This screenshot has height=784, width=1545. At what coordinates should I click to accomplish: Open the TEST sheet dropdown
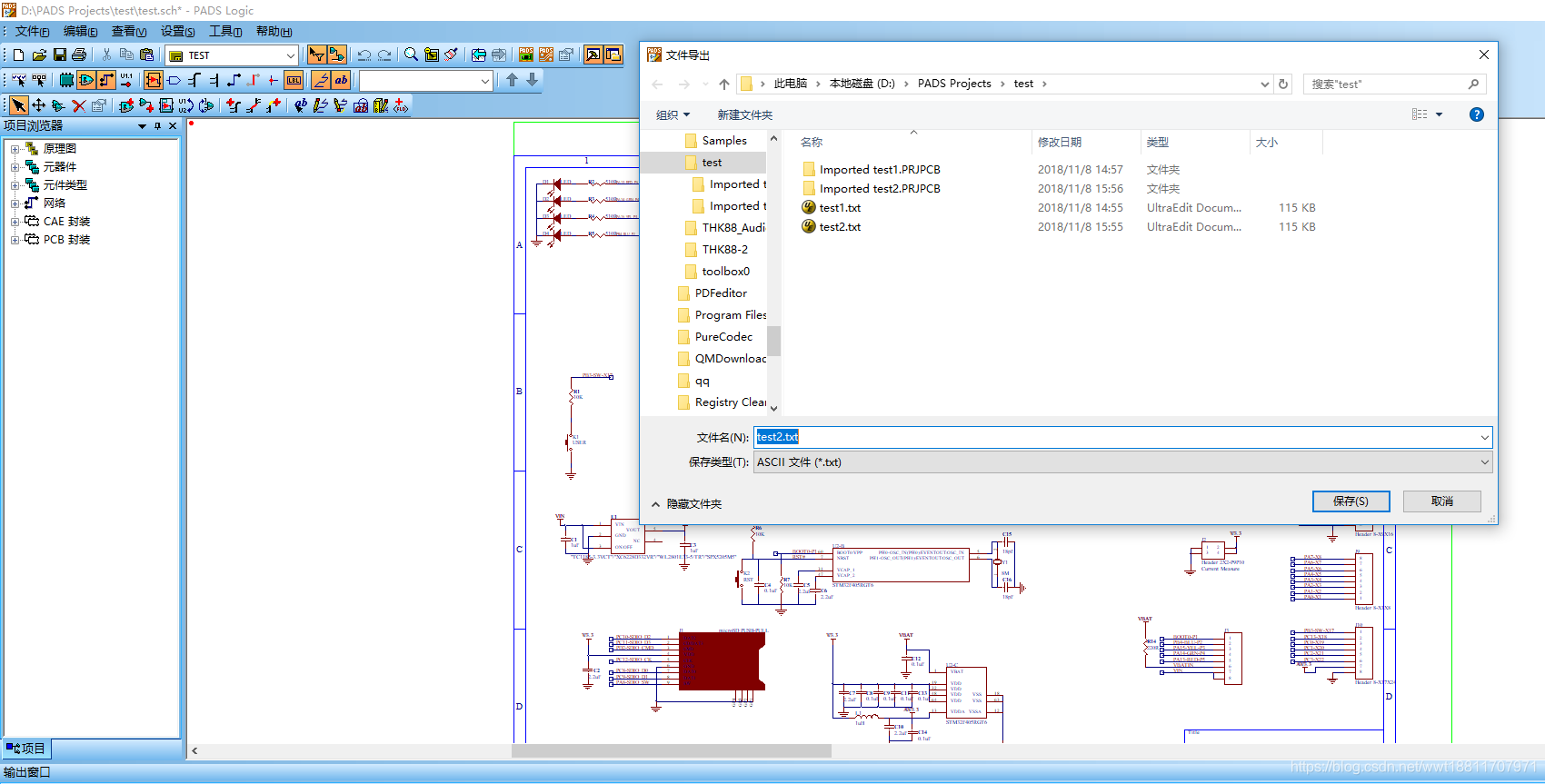coord(290,56)
